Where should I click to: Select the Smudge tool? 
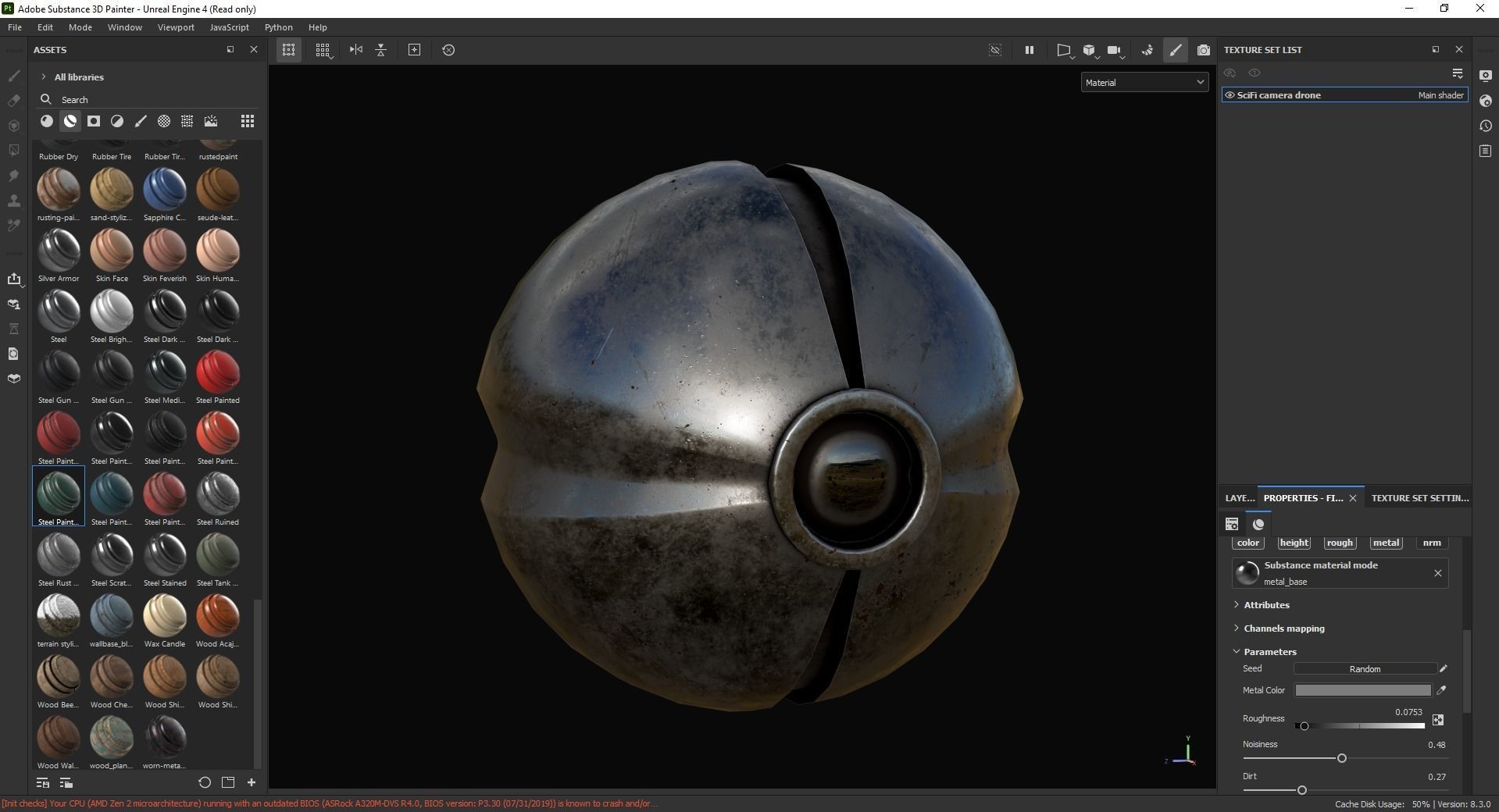click(x=13, y=176)
